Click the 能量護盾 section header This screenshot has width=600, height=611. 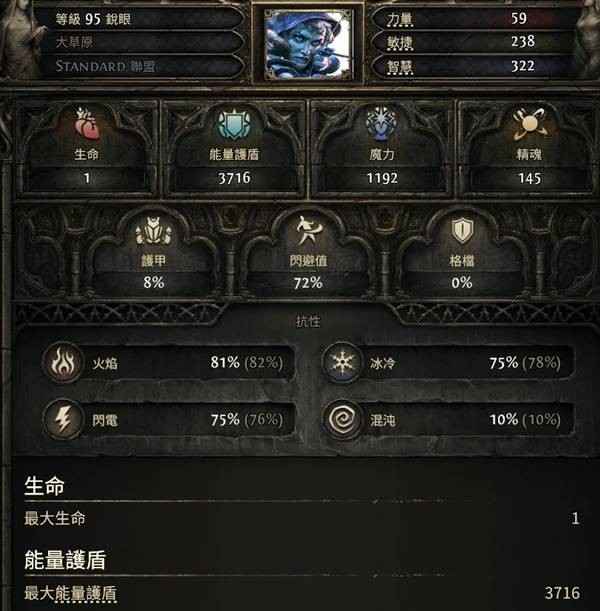pyautogui.click(x=65, y=560)
